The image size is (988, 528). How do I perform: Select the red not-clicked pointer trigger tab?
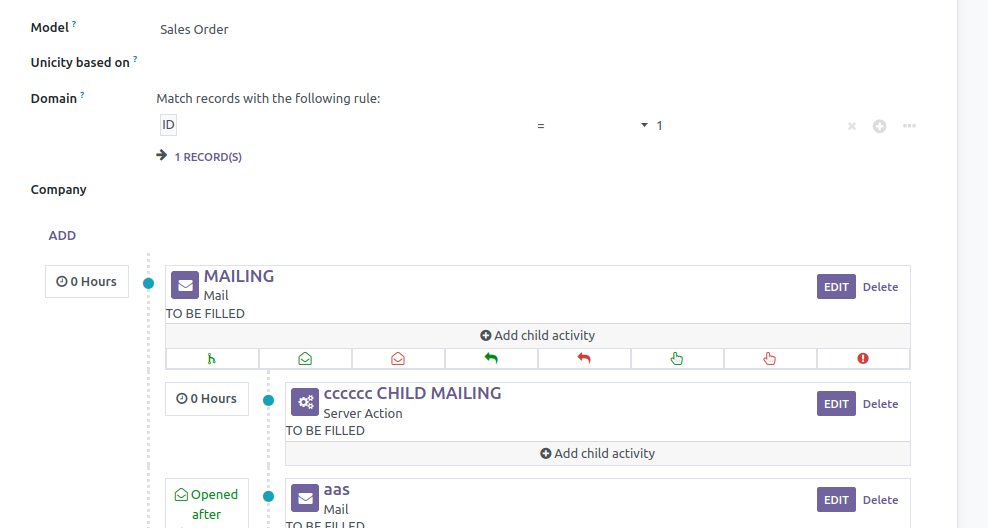click(770, 359)
